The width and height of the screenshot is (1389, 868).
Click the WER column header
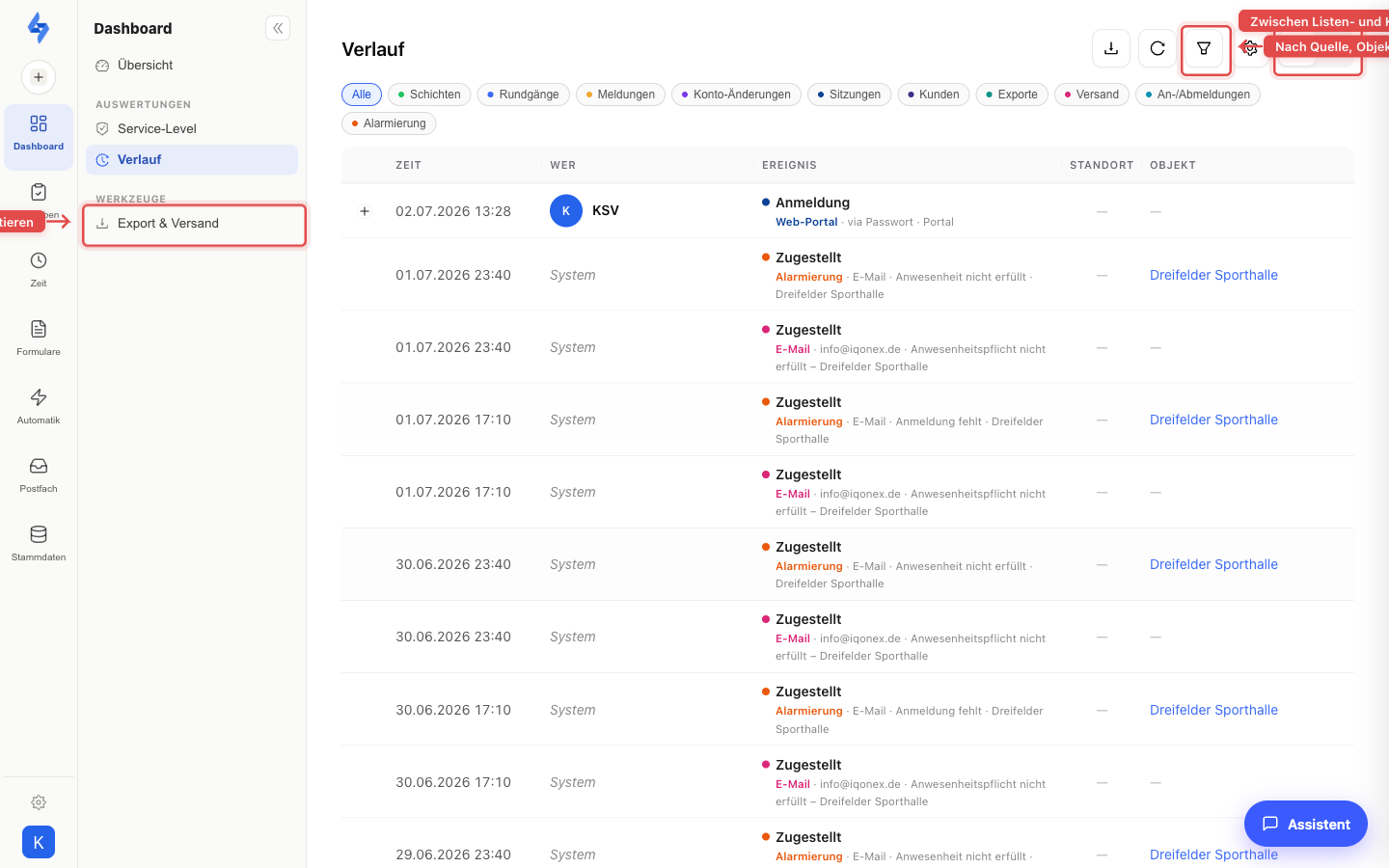point(562,165)
